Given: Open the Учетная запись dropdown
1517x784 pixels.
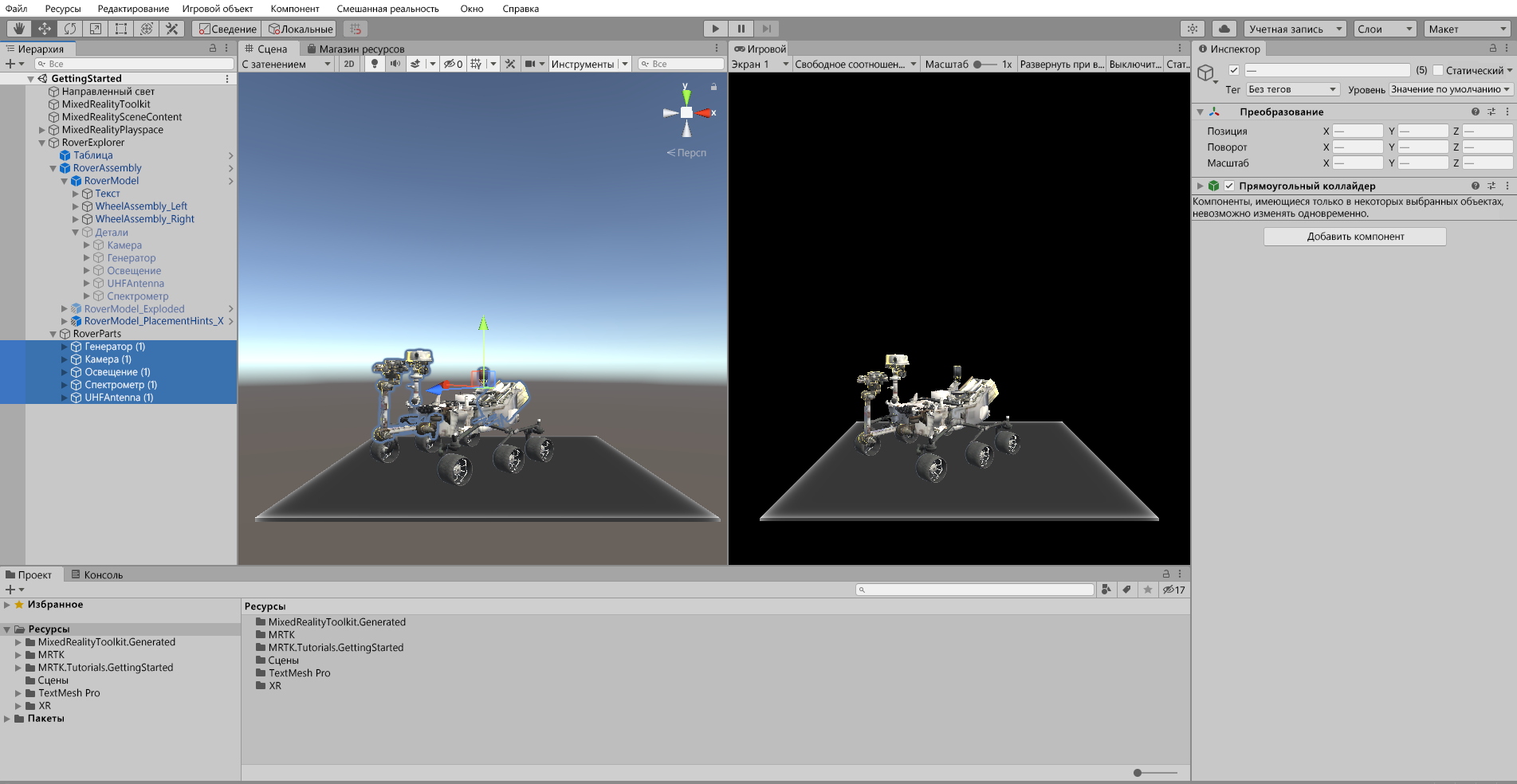Looking at the screenshot, I should (x=1295, y=29).
